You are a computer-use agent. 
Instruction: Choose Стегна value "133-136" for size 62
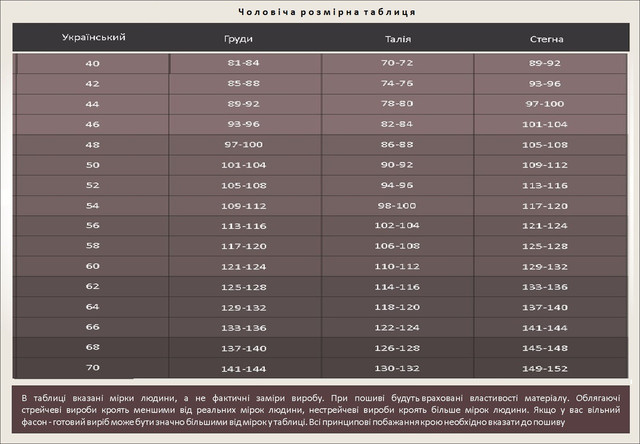point(545,287)
